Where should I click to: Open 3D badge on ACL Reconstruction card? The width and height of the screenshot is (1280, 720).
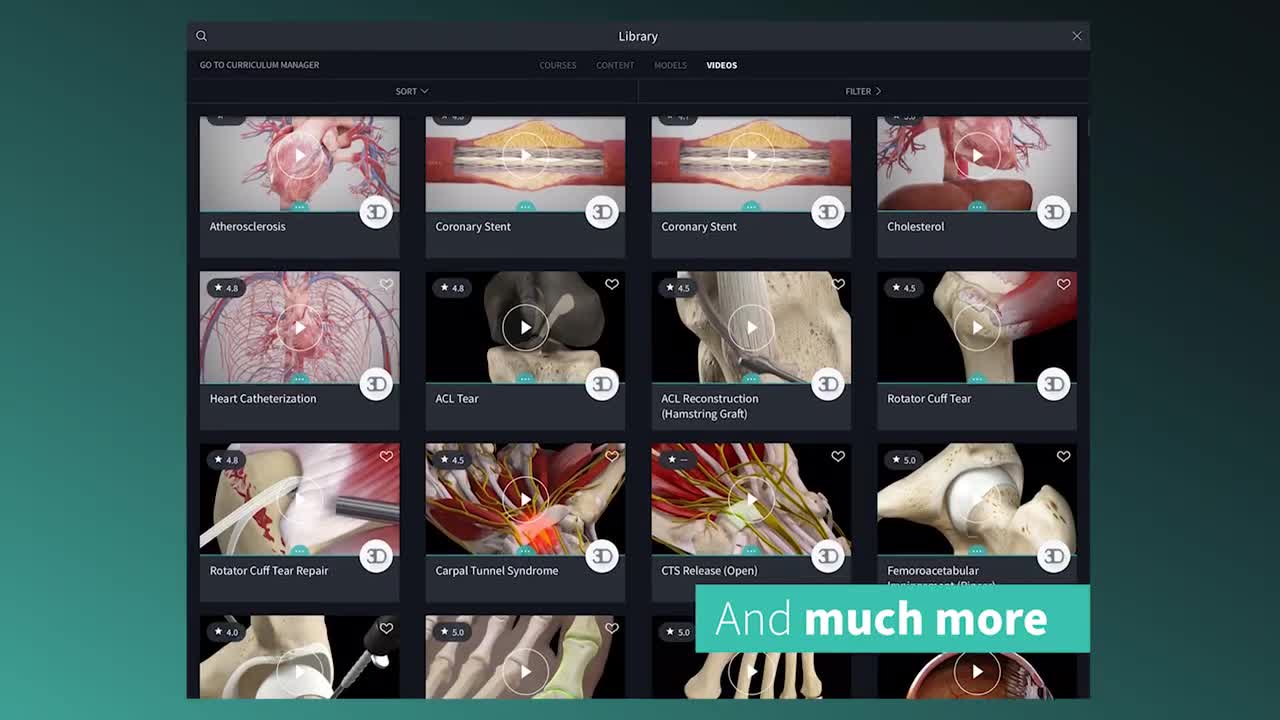tap(828, 384)
